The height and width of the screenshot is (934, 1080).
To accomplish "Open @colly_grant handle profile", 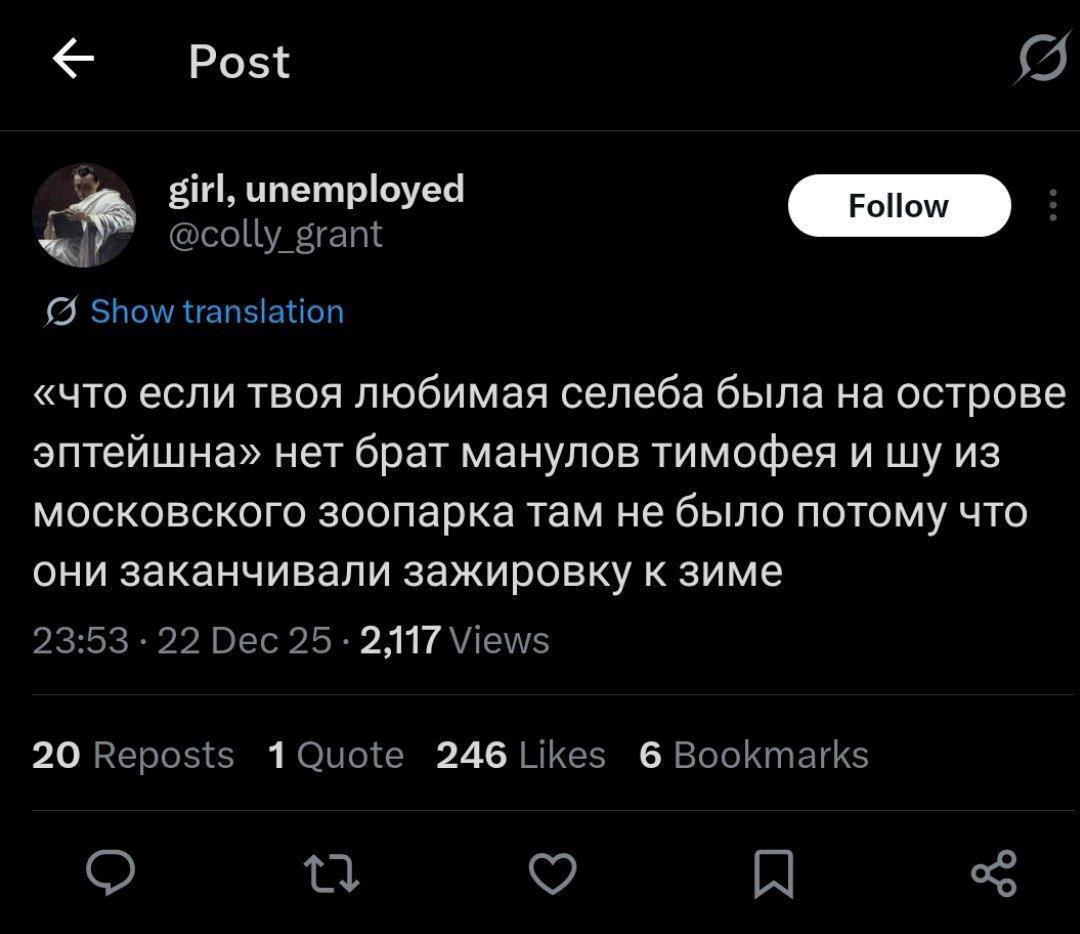I will [276, 234].
